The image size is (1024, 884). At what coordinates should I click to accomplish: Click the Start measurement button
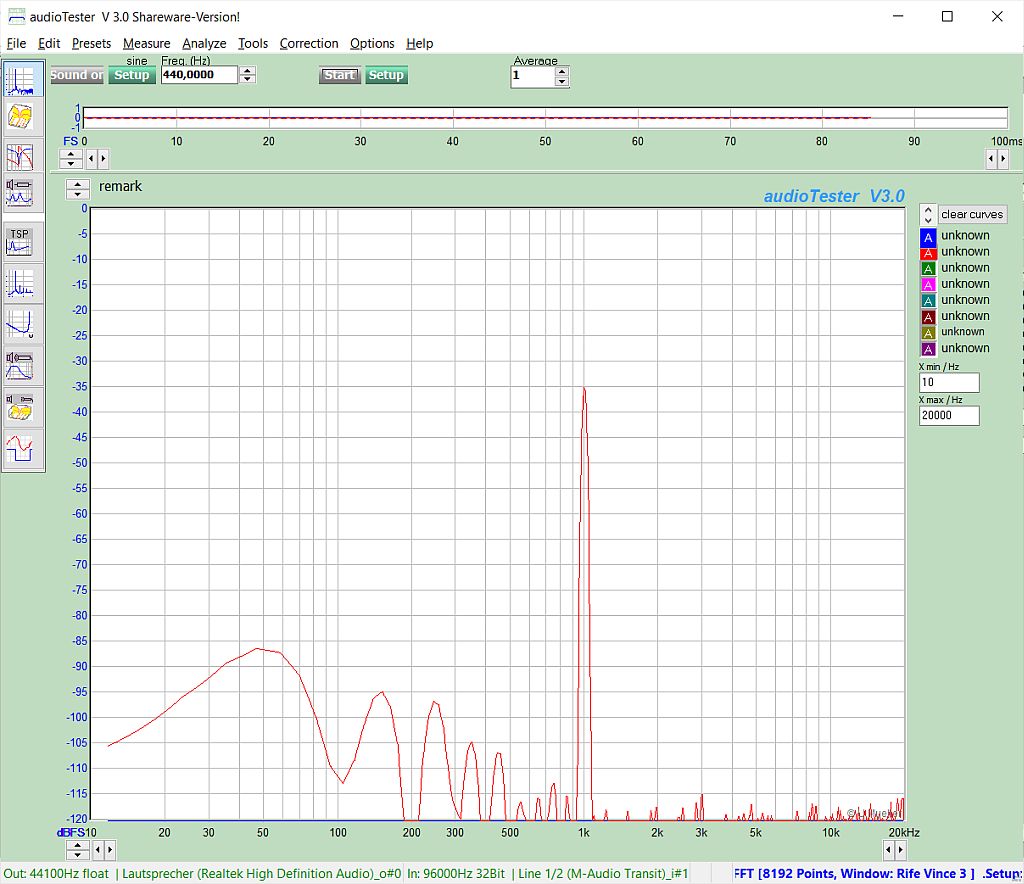point(340,75)
